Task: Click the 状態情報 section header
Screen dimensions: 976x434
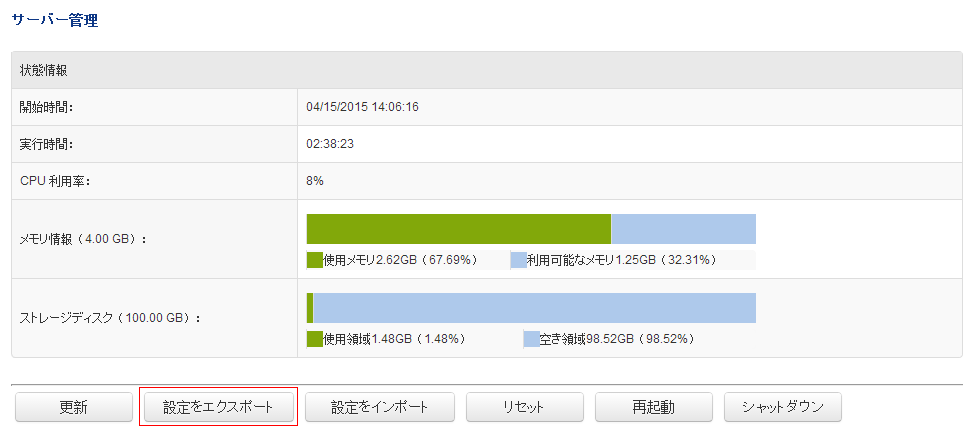Action: point(44,71)
